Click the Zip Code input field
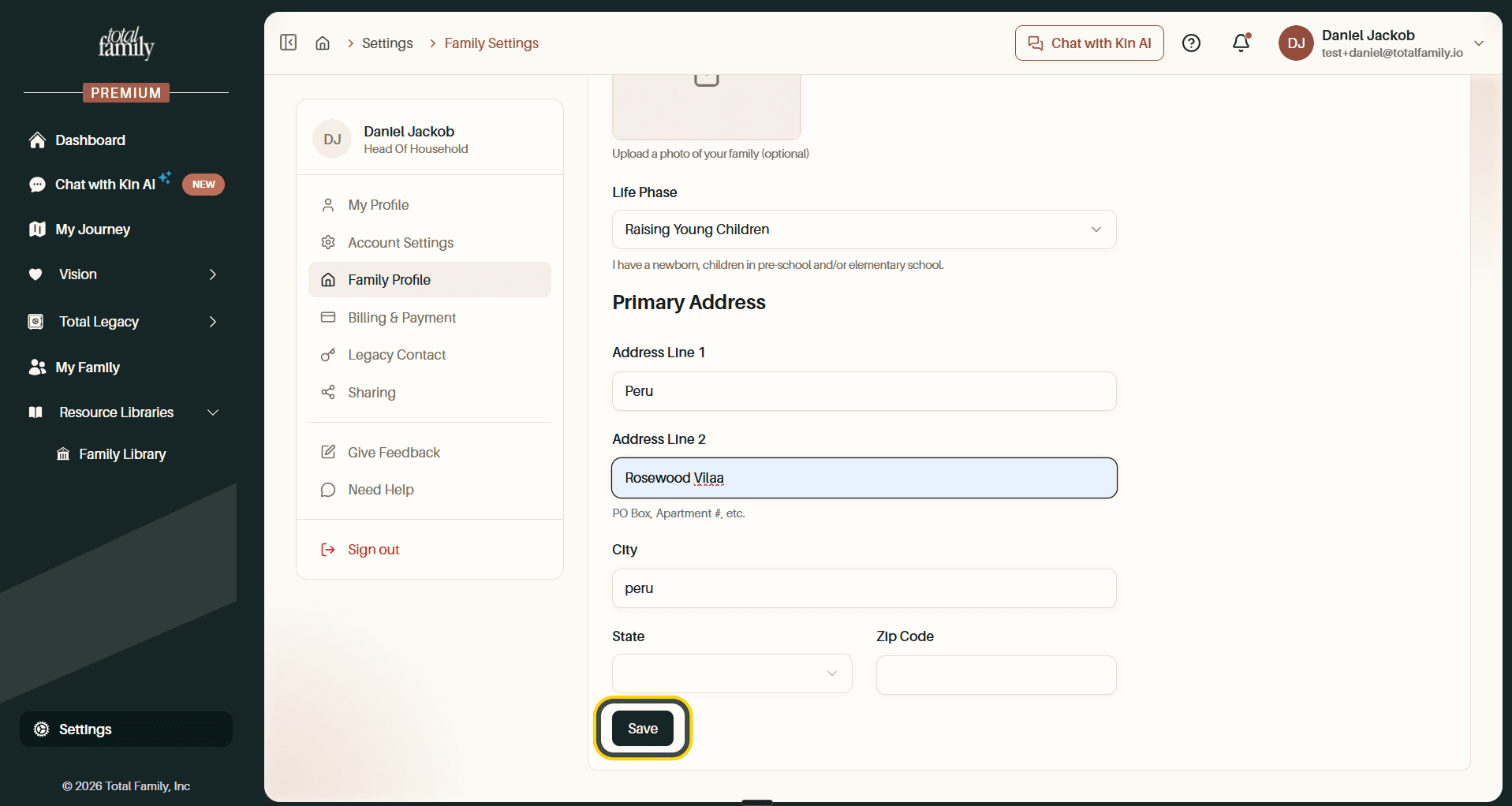 (996, 675)
